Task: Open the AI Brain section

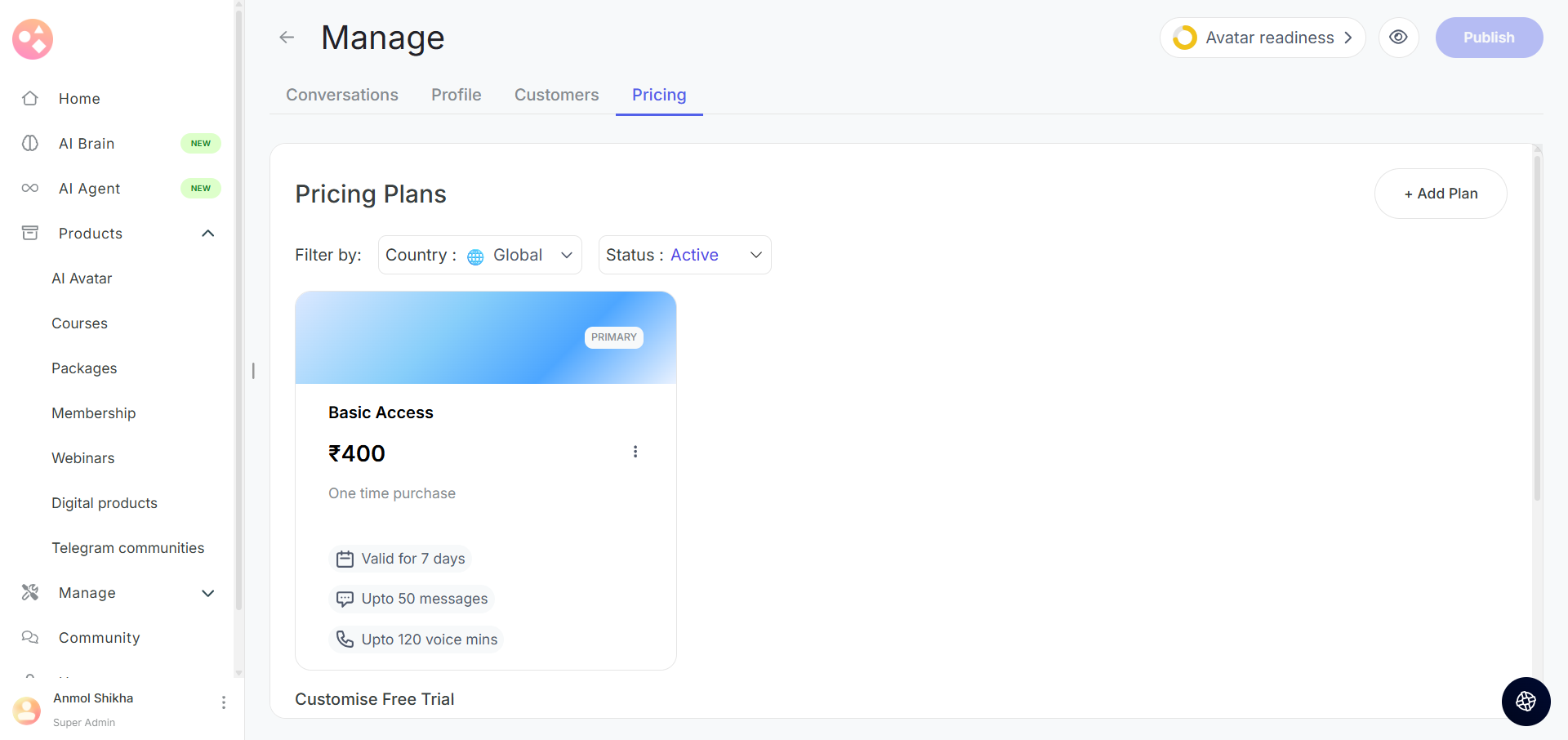Action: (87, 144)
